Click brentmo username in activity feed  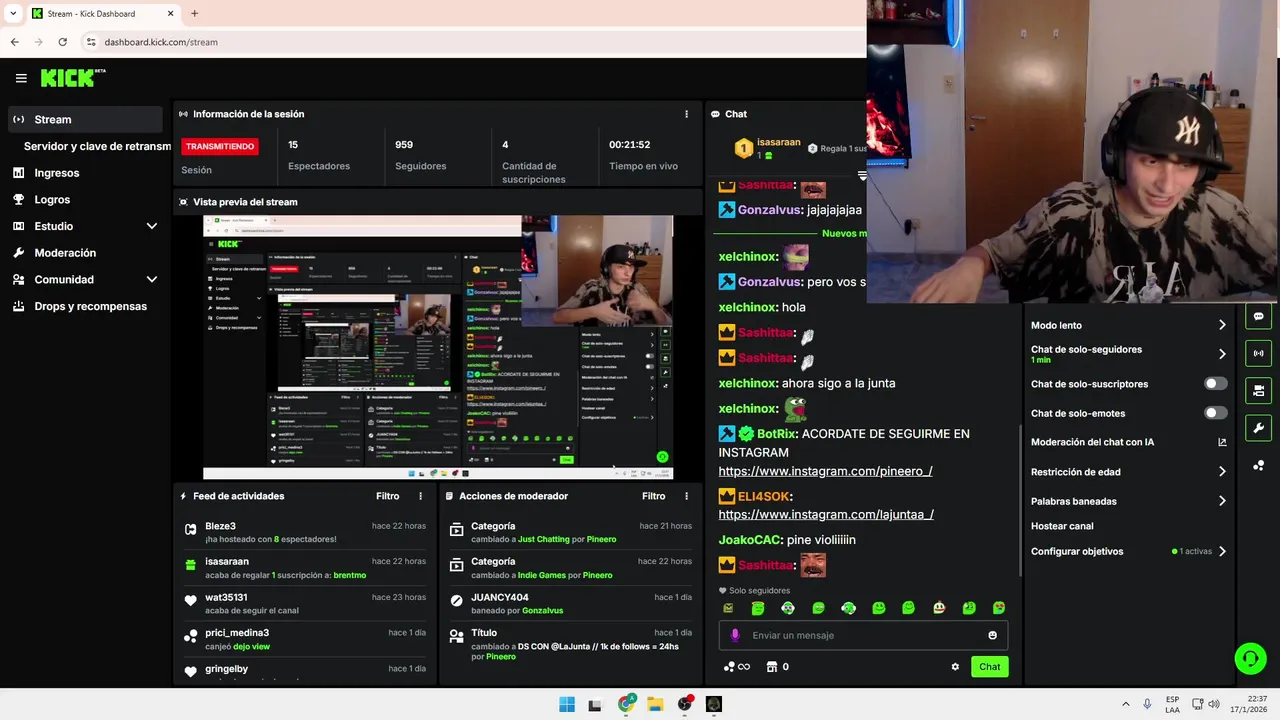(350, 575)
